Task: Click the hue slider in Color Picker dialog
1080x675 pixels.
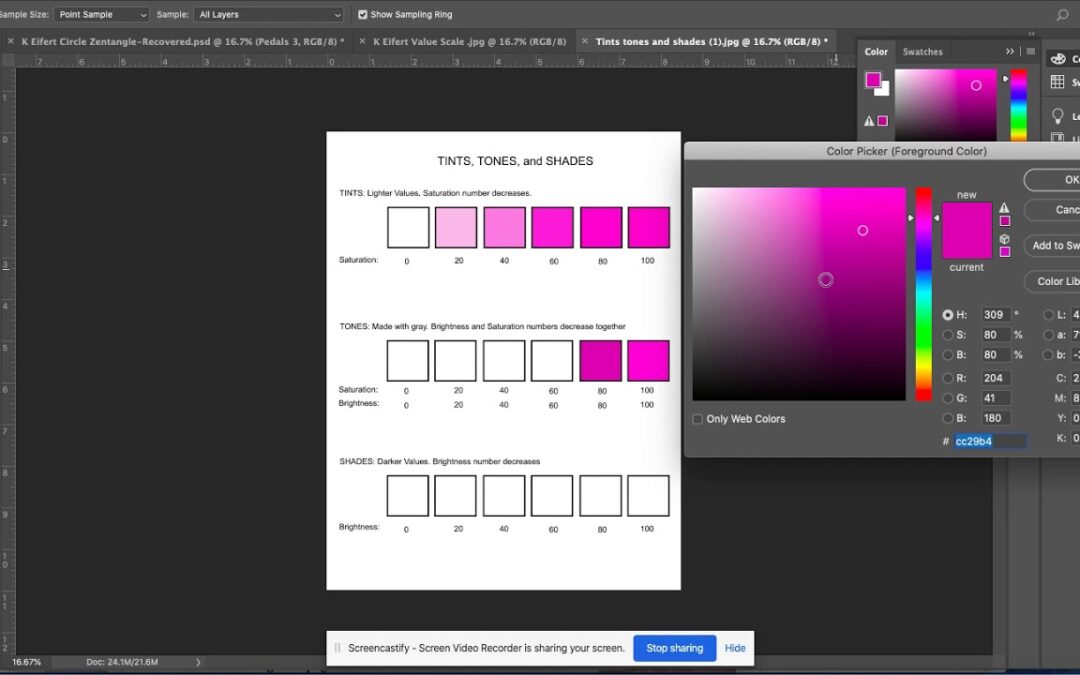Action: click(x=923, y=294)
